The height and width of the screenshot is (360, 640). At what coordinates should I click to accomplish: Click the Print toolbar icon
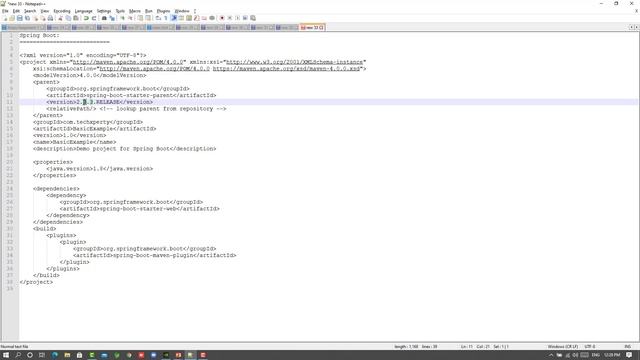pos(50,18)
